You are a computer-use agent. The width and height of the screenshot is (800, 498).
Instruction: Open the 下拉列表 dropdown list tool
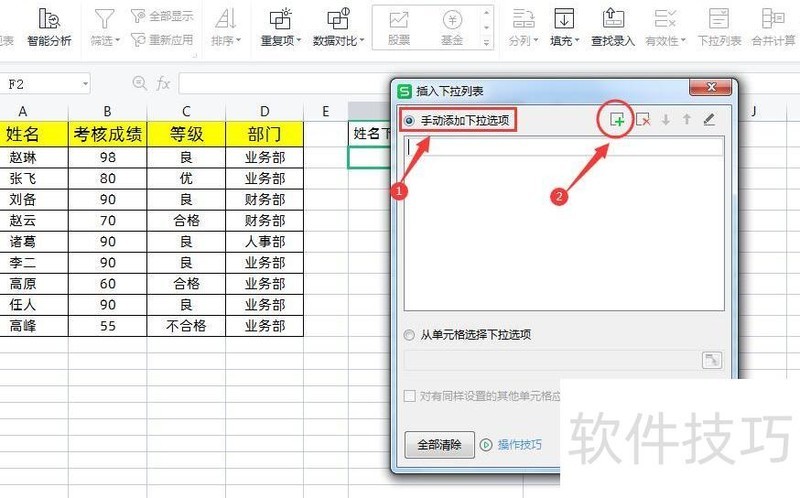719,28
